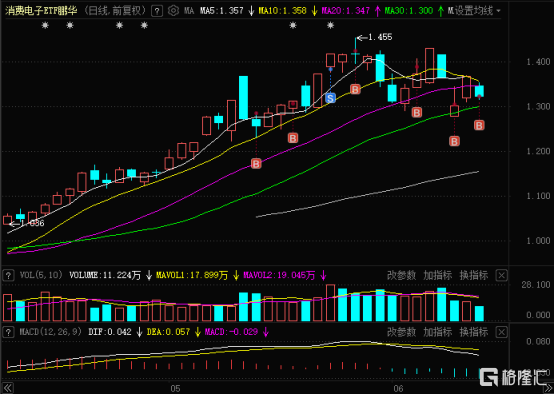Select the MA30 value label
This screenshot has width=554, height=394.
[409, 11]
